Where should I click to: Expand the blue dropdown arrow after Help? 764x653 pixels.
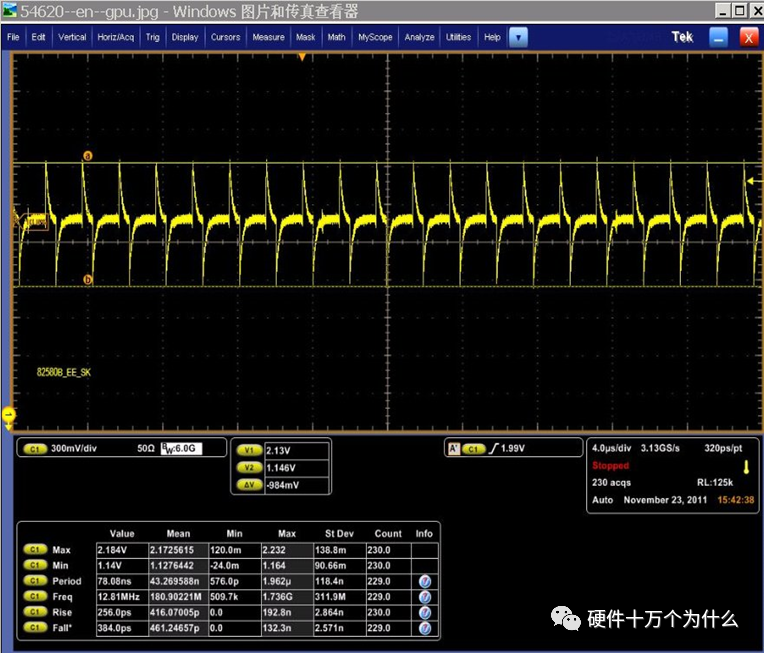tap(518, 37)
